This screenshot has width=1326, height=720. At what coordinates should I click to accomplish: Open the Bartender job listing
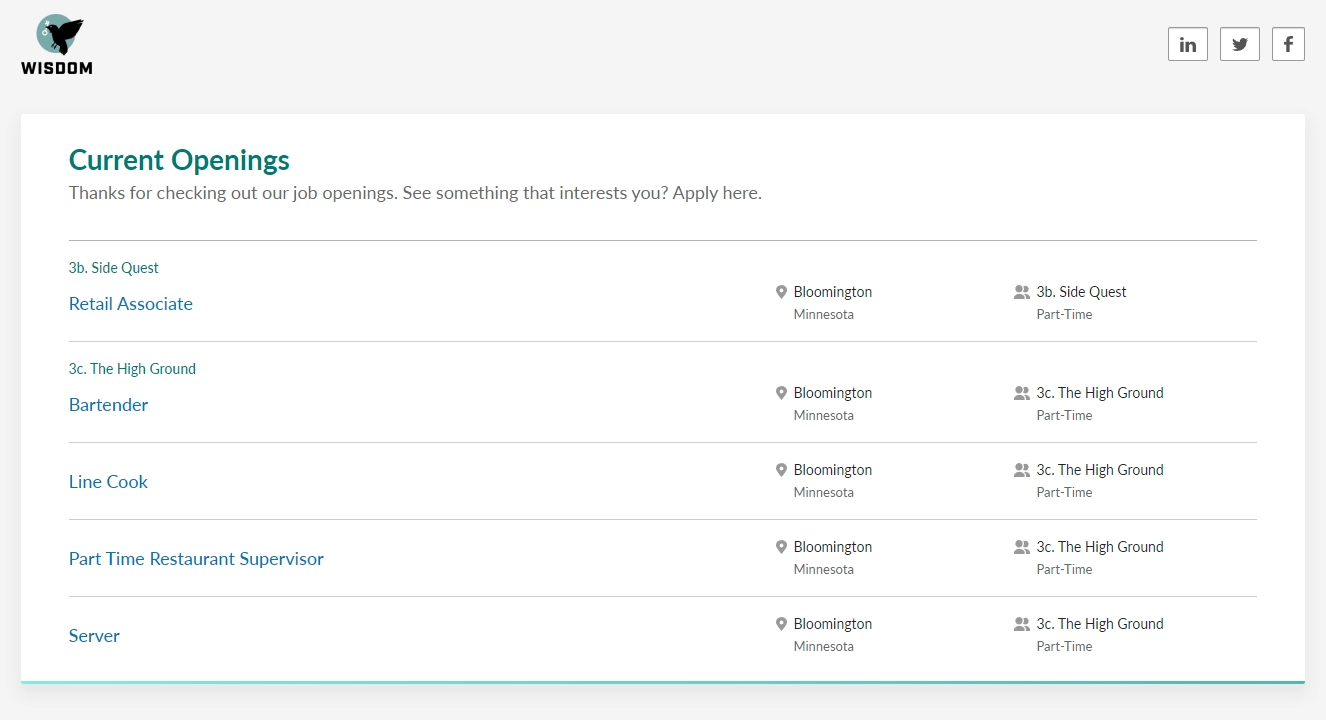108,405
